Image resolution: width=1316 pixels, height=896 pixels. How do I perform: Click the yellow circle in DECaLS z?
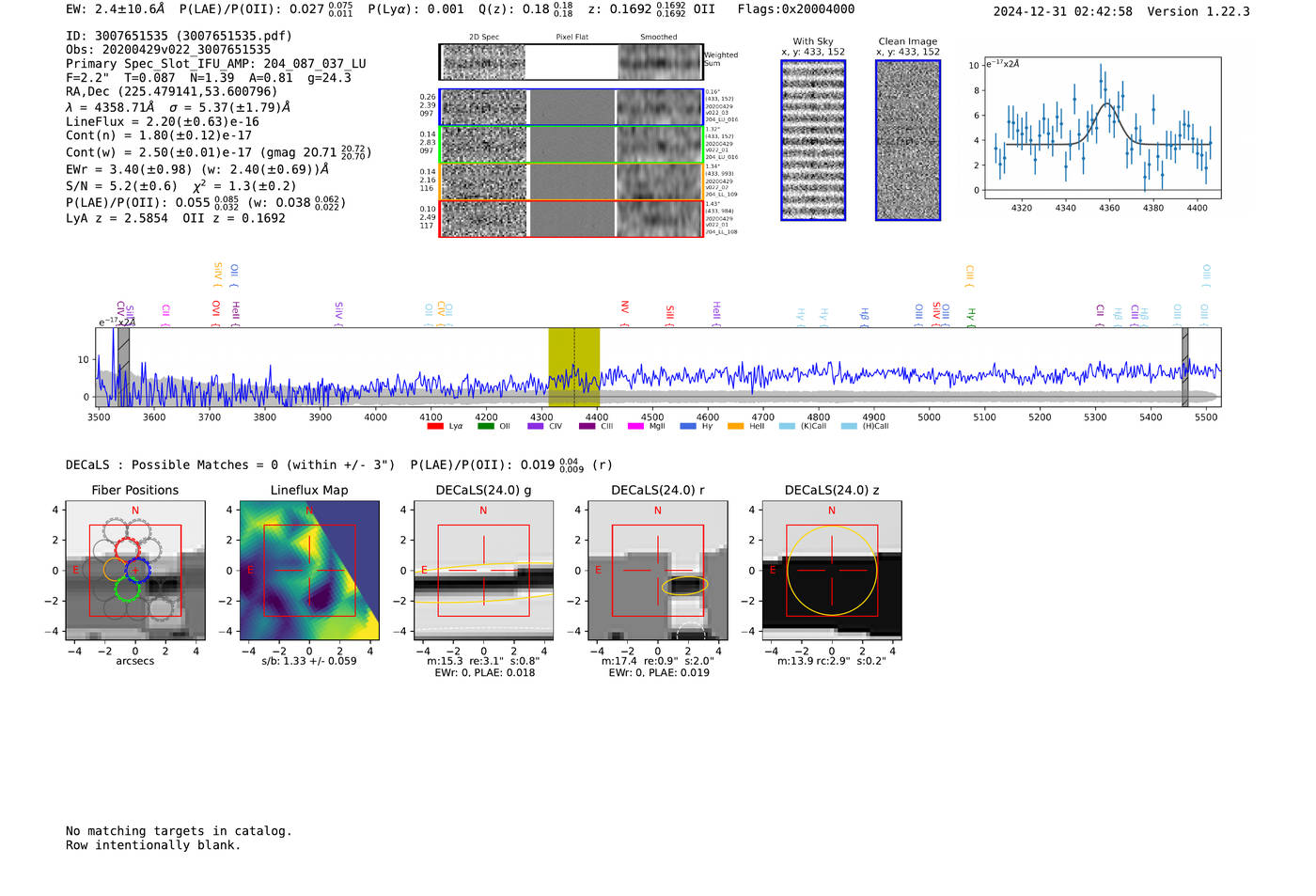pyautogui.click(x=831, y=571)
